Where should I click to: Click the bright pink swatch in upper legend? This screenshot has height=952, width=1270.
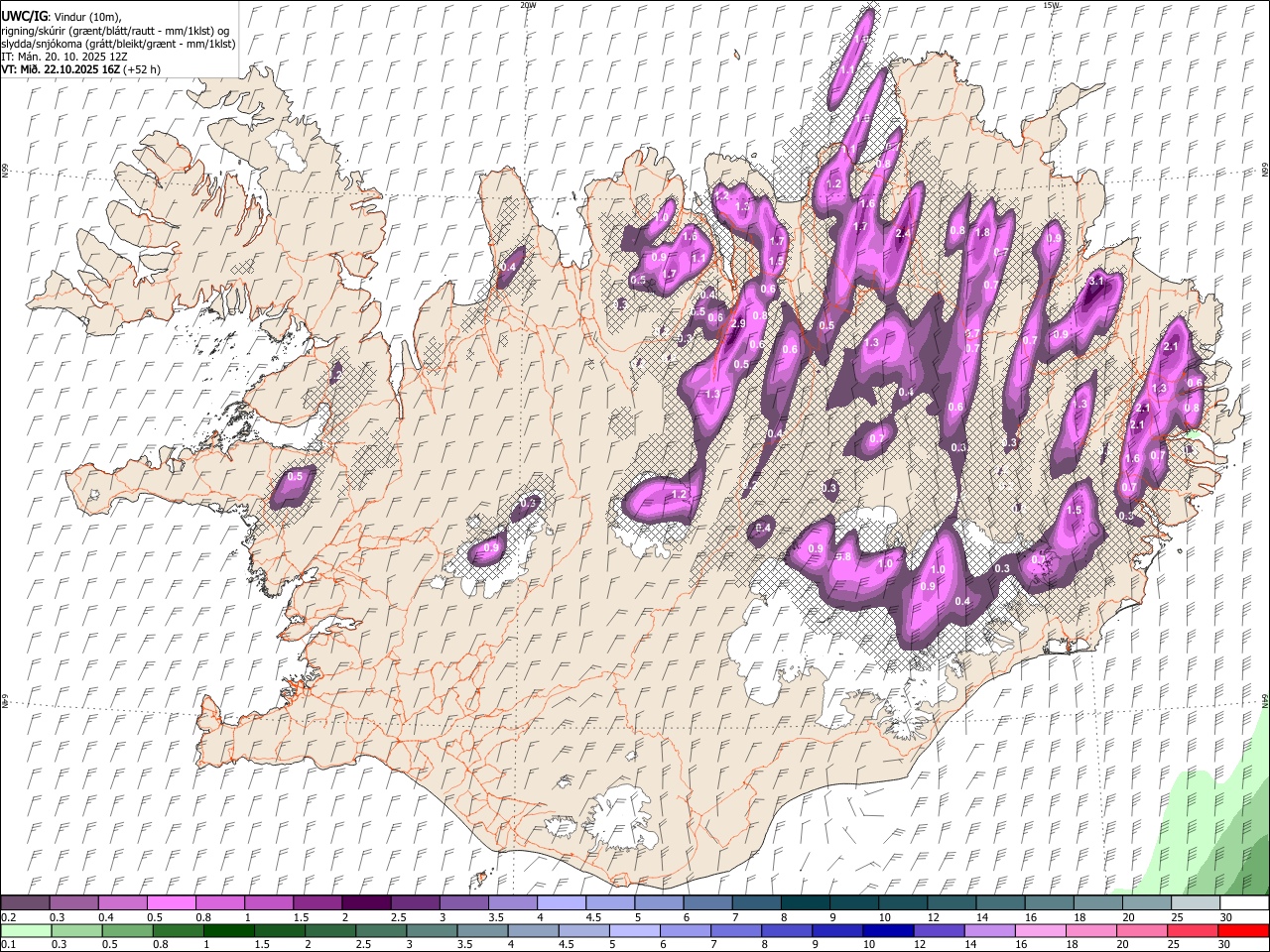point(171,903)
